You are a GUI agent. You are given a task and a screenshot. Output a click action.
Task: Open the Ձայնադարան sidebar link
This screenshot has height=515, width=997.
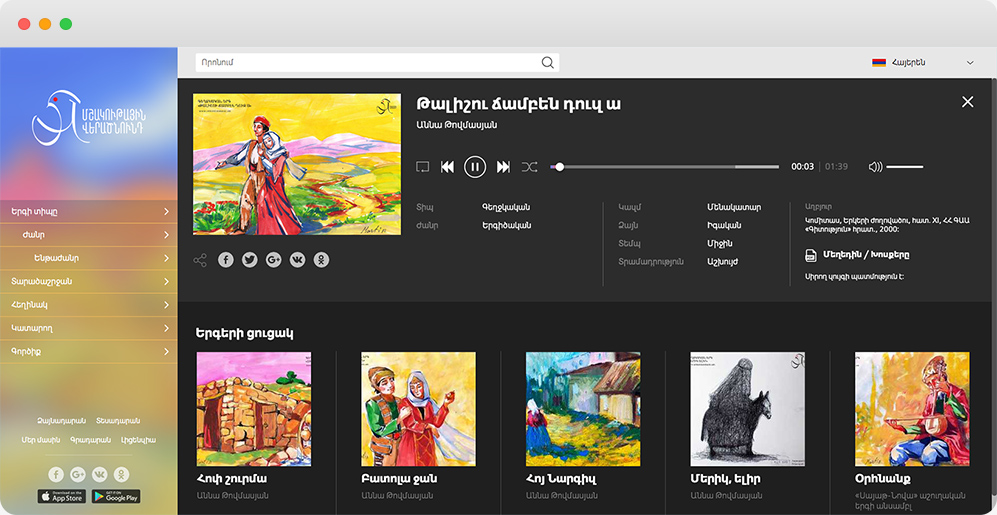coord(62,421)
